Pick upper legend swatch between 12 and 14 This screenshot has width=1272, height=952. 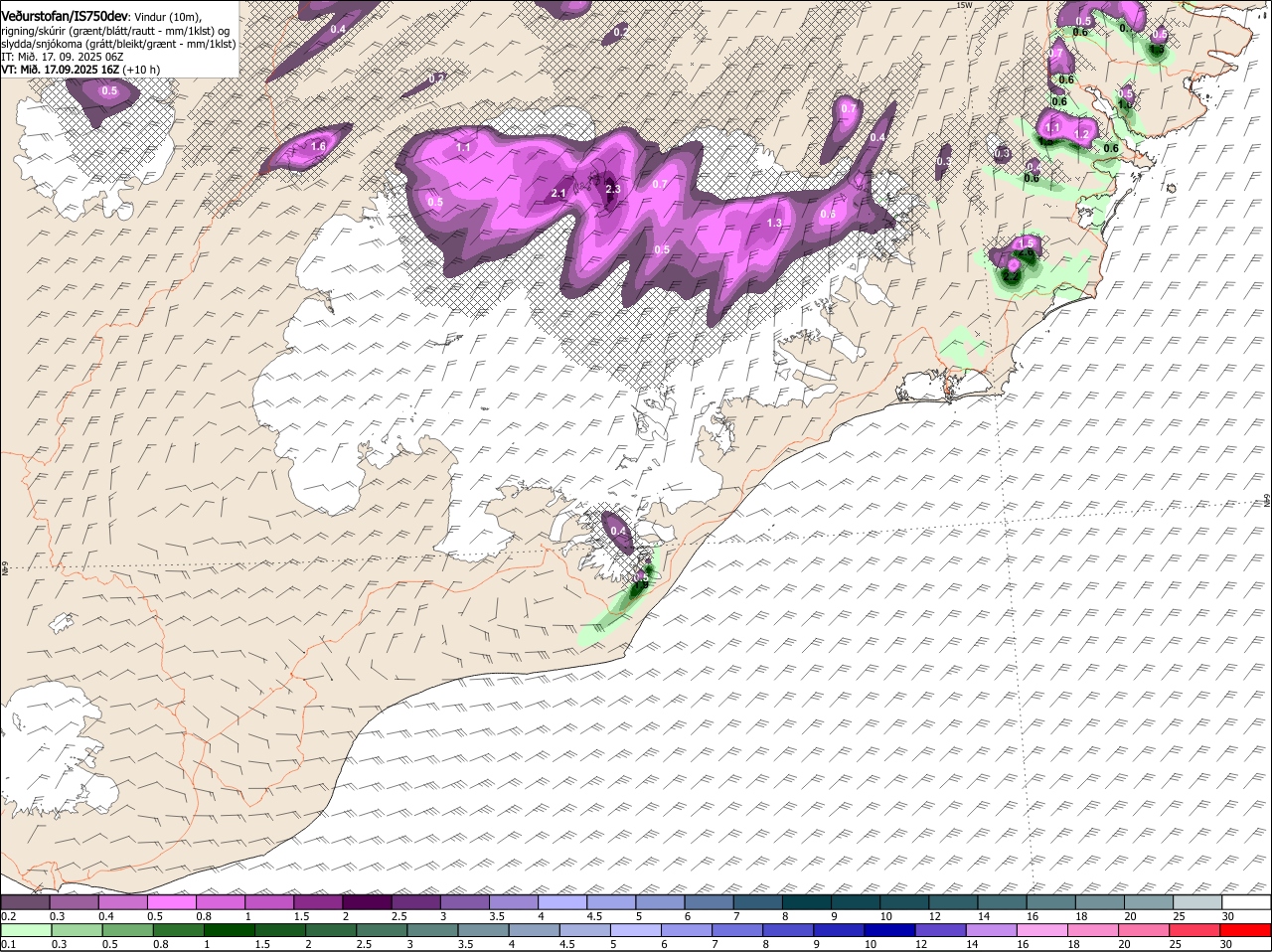[953, 902]
